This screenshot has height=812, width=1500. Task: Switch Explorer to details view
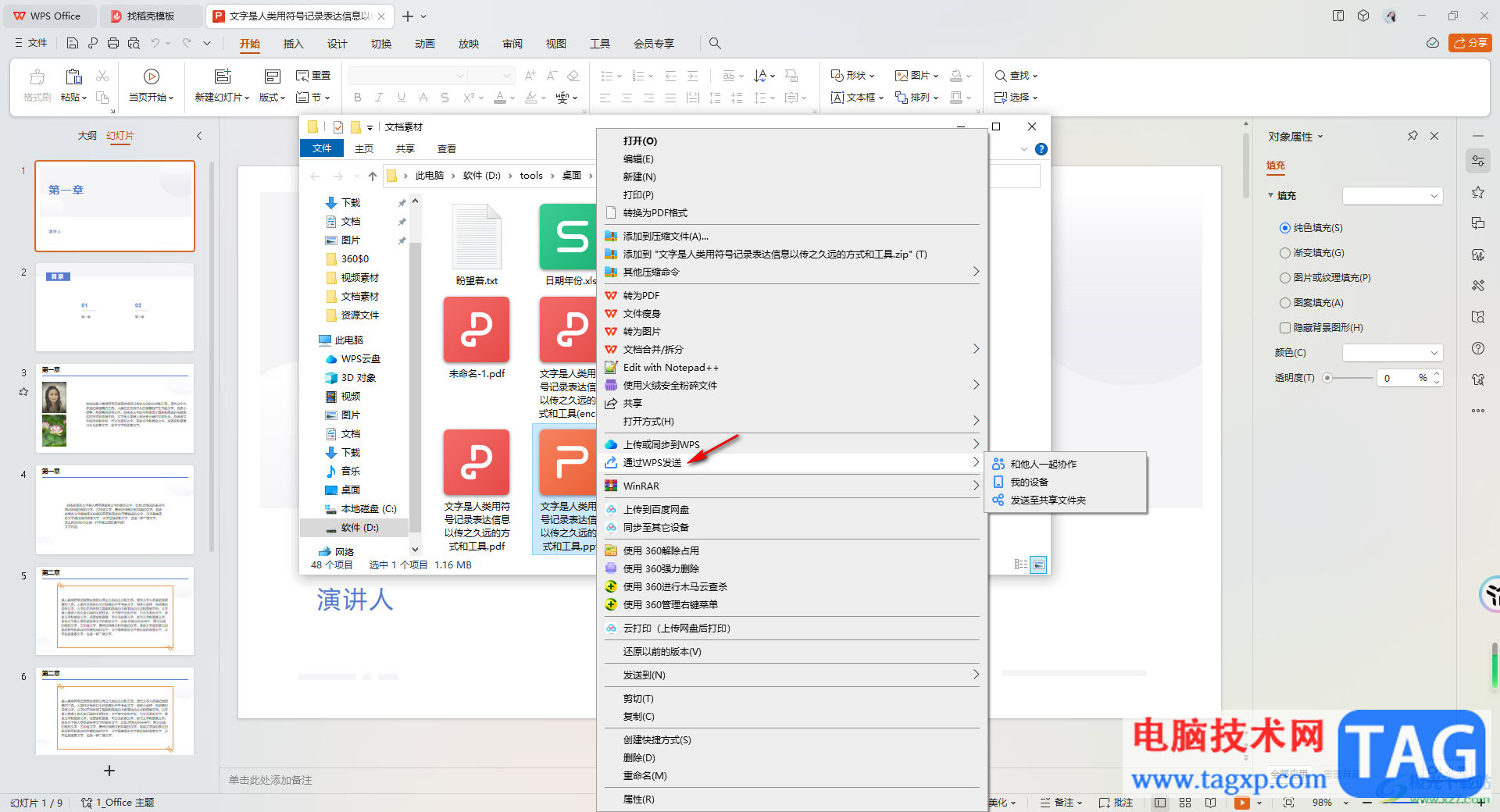tap(1020, 564)
